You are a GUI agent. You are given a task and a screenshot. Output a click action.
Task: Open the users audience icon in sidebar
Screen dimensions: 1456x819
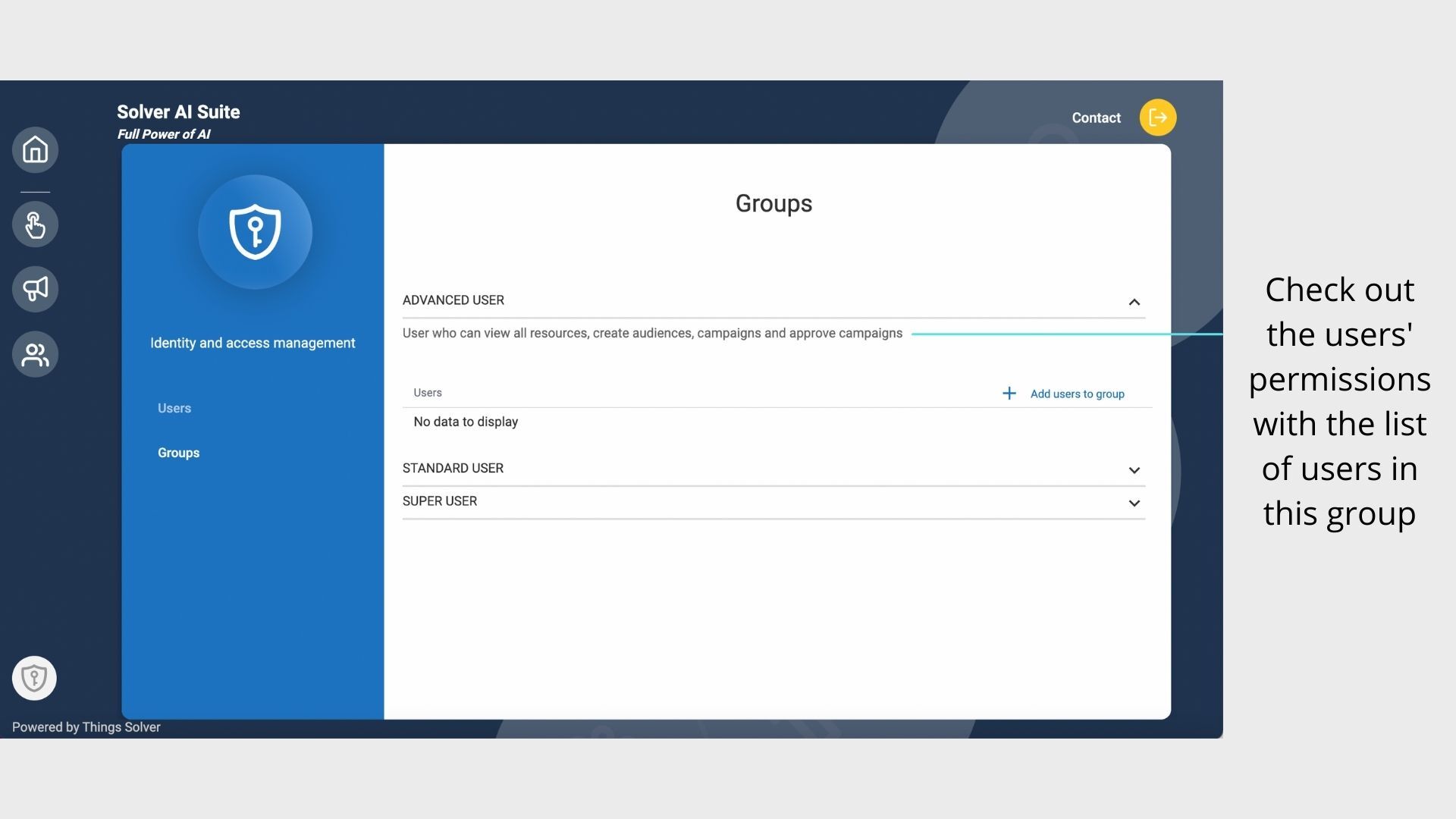click(35, 354)
